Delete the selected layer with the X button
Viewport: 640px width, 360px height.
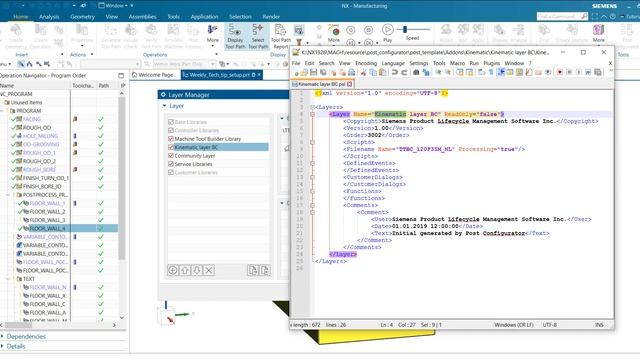coord(209,270)
